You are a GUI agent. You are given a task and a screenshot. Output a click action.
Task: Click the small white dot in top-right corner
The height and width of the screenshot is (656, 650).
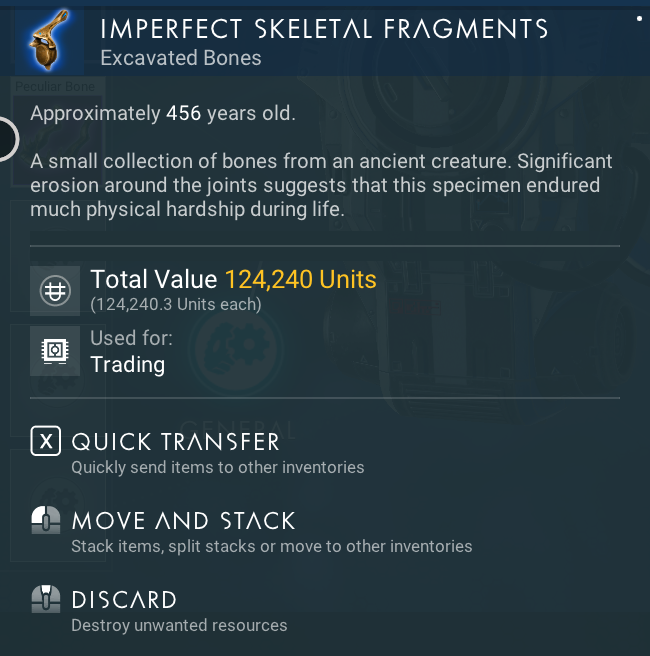point(639,18)
